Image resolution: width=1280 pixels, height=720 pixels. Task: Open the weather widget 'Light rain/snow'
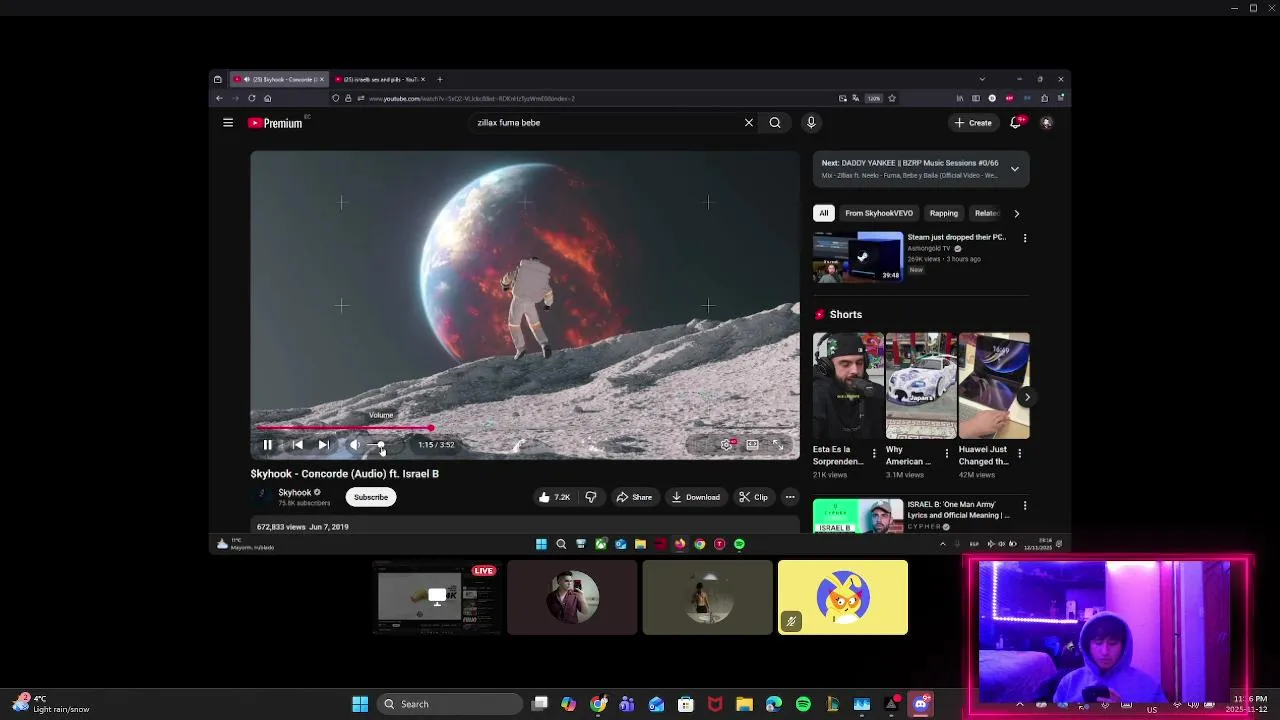(x=50, y=704)
